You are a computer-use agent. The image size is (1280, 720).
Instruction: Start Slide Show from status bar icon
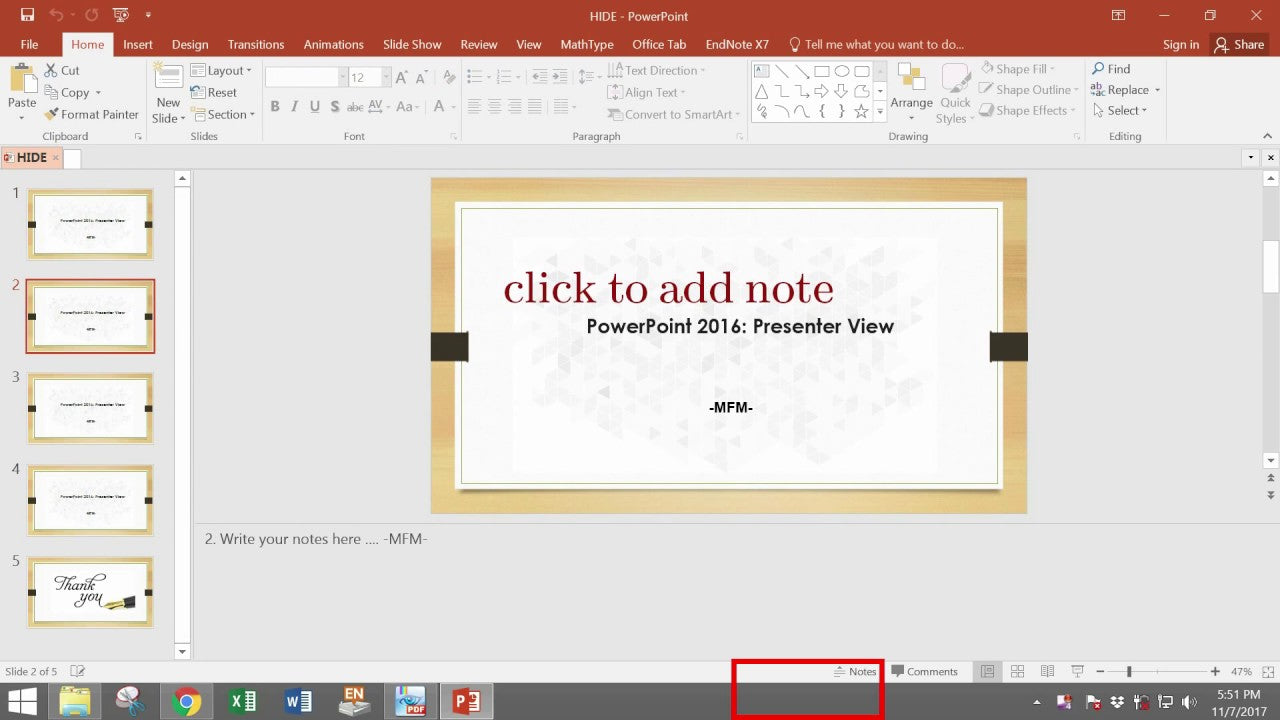coord(1078,672)
